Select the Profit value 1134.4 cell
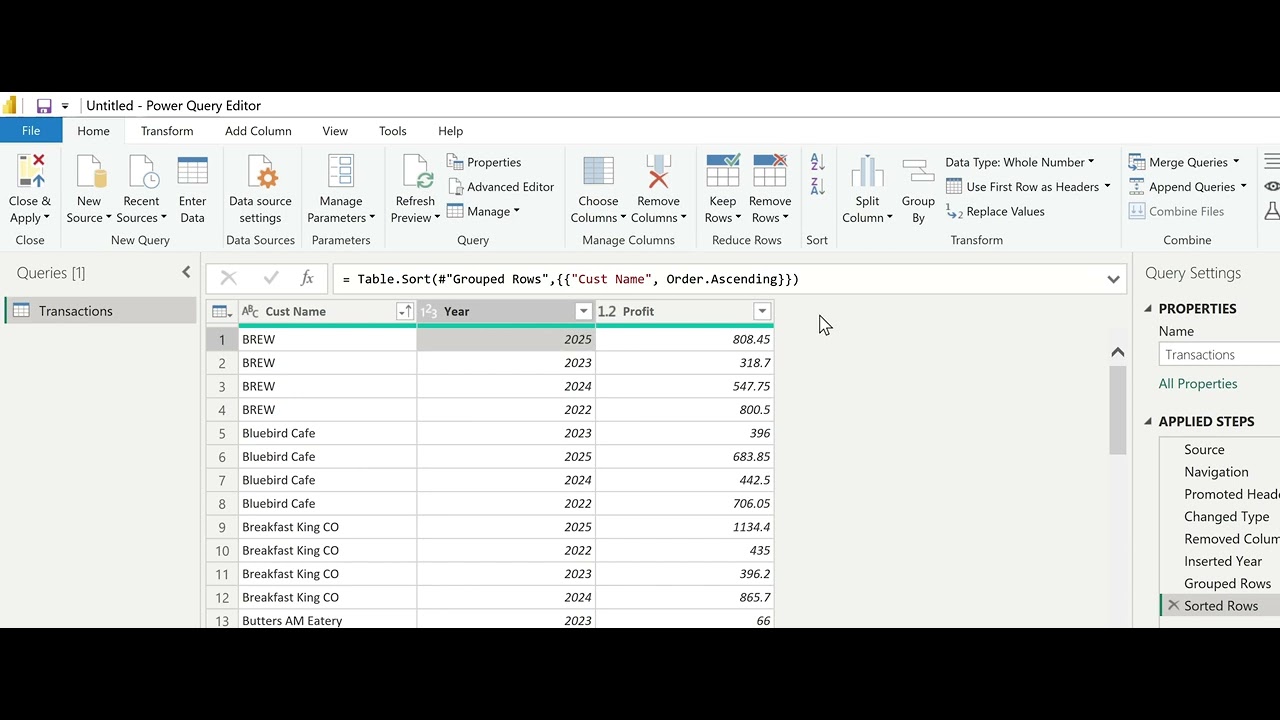 [684, 527]
